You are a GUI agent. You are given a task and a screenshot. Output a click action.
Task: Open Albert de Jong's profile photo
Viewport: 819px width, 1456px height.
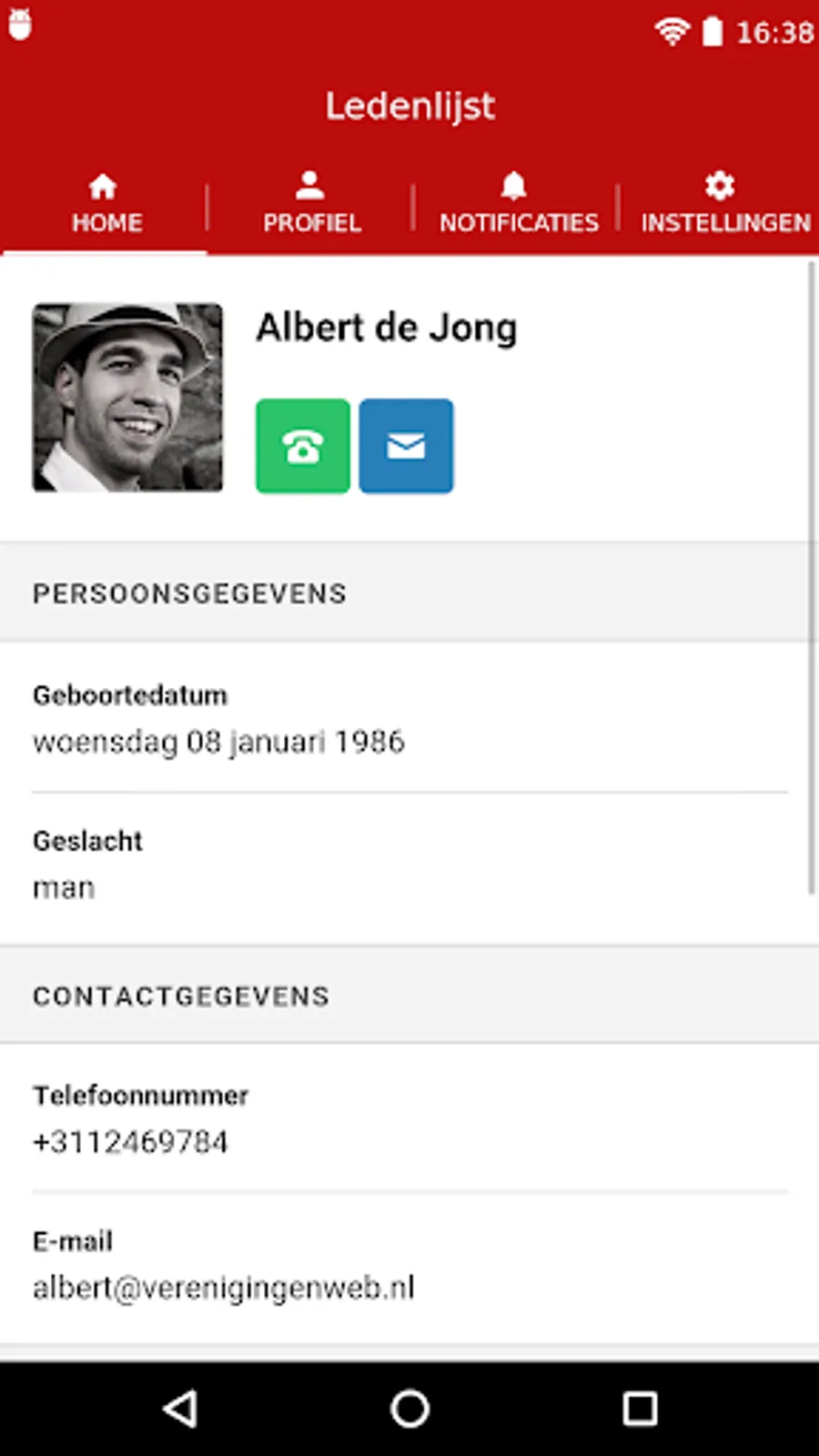[x=127, y=398]
